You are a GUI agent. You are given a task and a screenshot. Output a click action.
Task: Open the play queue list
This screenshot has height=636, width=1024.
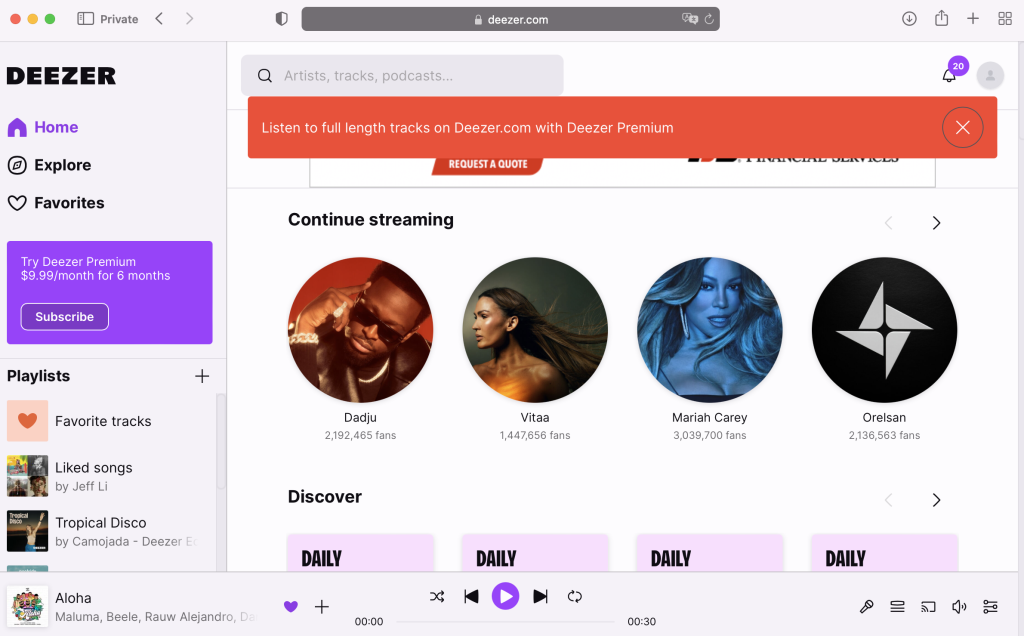point(897,607)
